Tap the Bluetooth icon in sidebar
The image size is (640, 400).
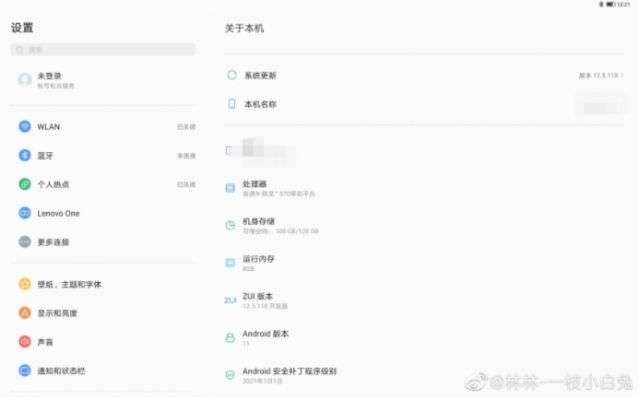[x=25, y=156]
